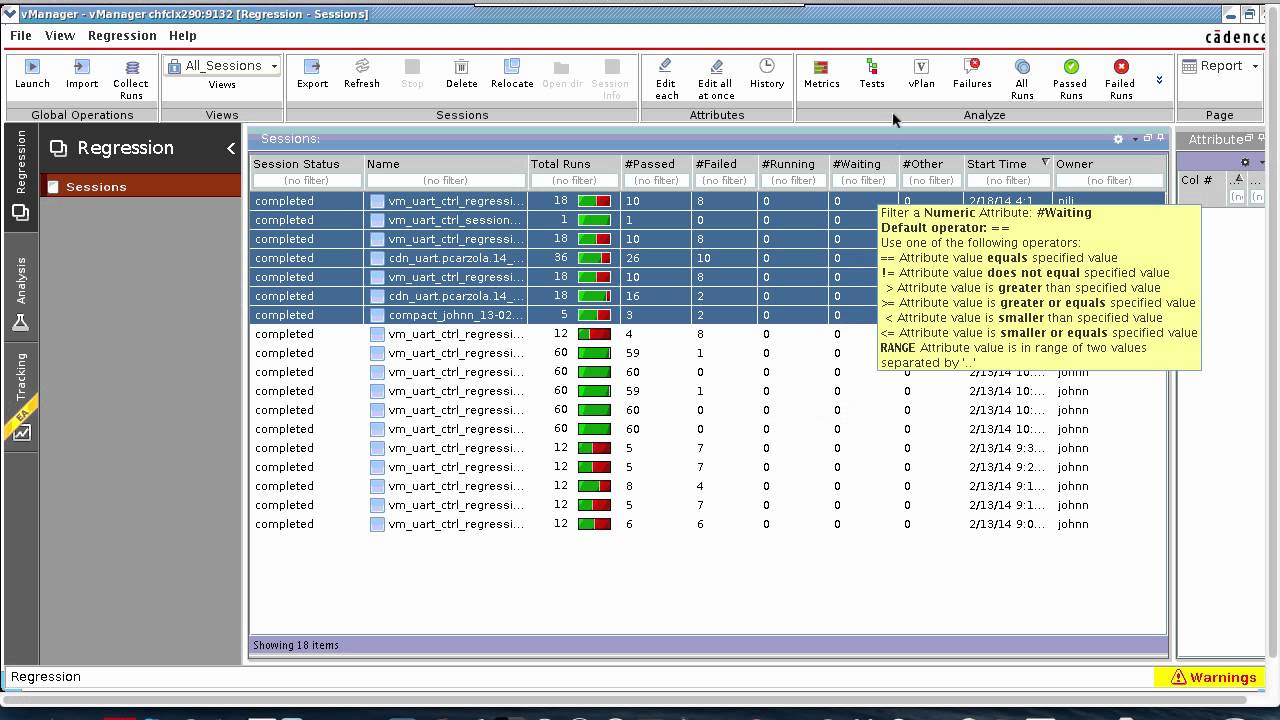Screen dimensions: 1280x720
Task: Select the vm_uart_ctrl_session row
Action: [708, 220]
